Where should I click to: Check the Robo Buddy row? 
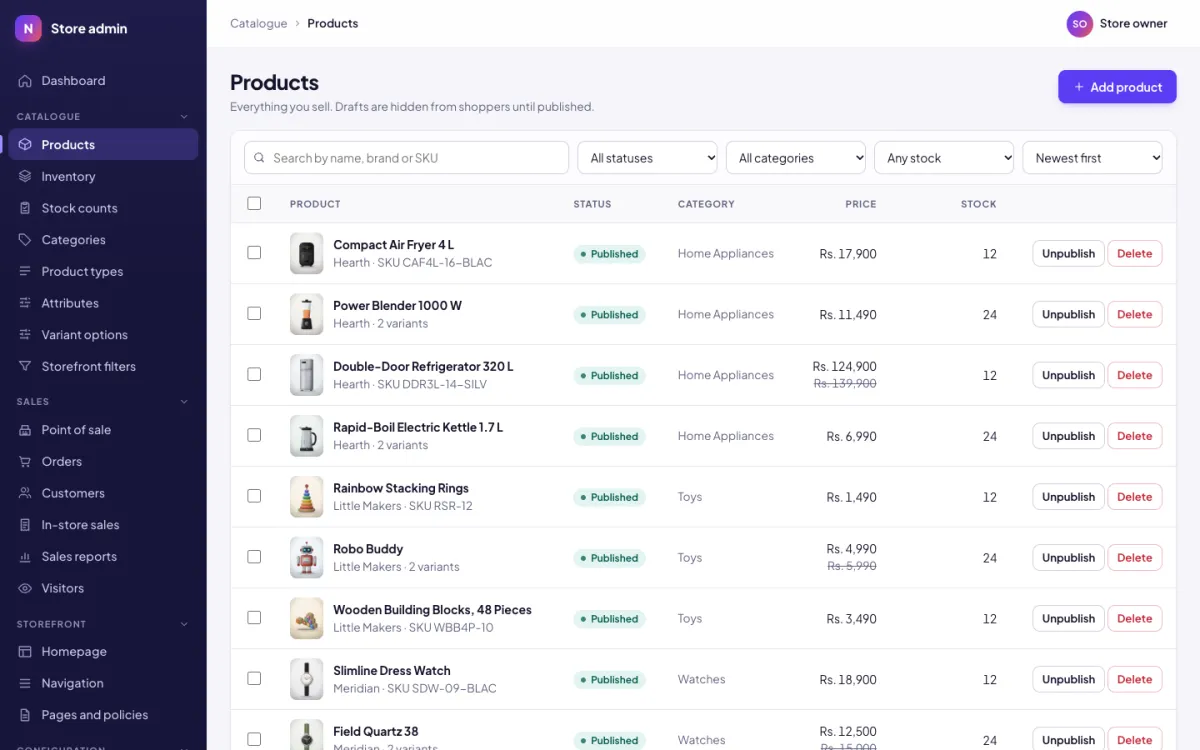click(254, 557)
